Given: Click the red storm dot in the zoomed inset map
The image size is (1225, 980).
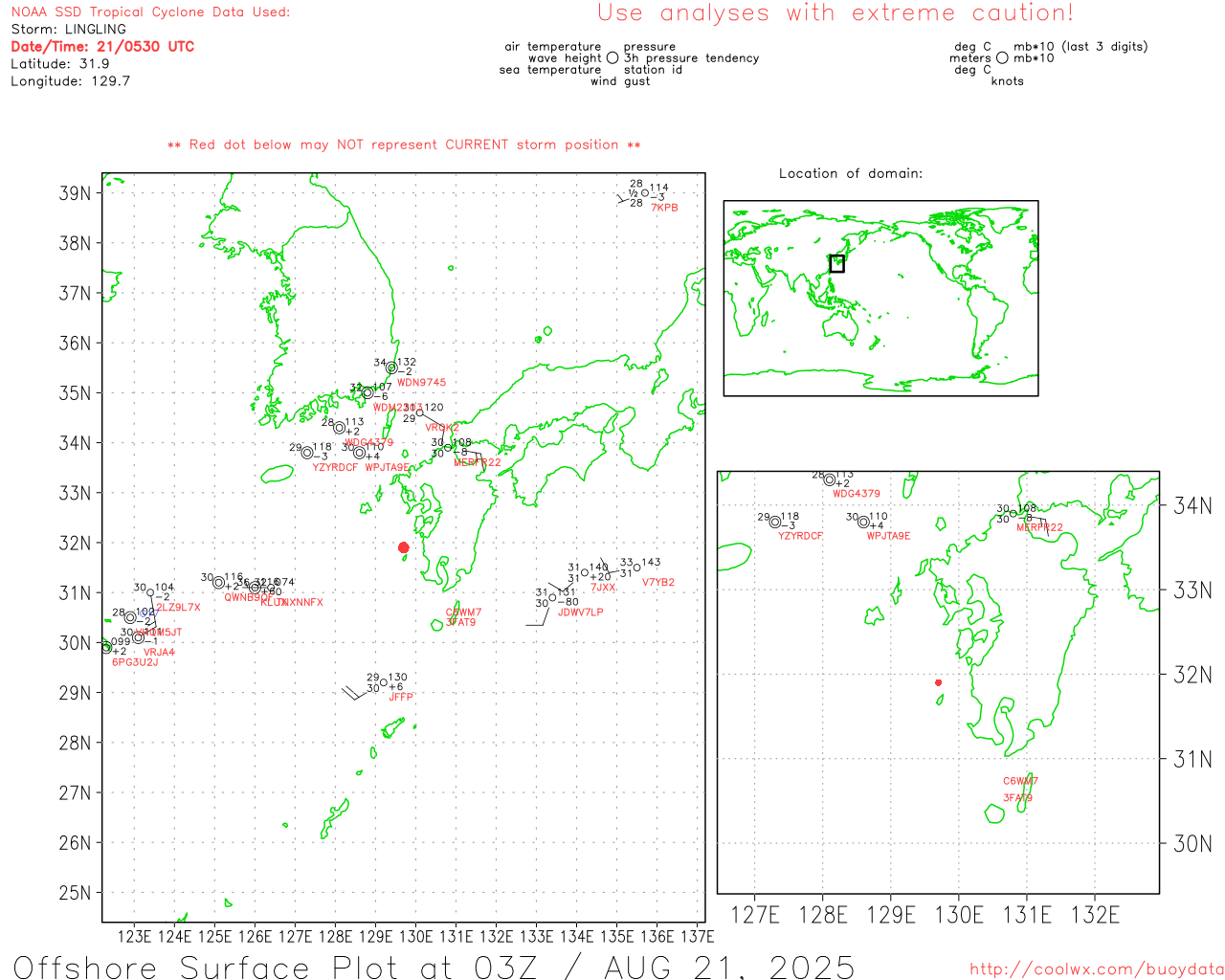Looking at the screenshot, I should click(x=938, y=682).
